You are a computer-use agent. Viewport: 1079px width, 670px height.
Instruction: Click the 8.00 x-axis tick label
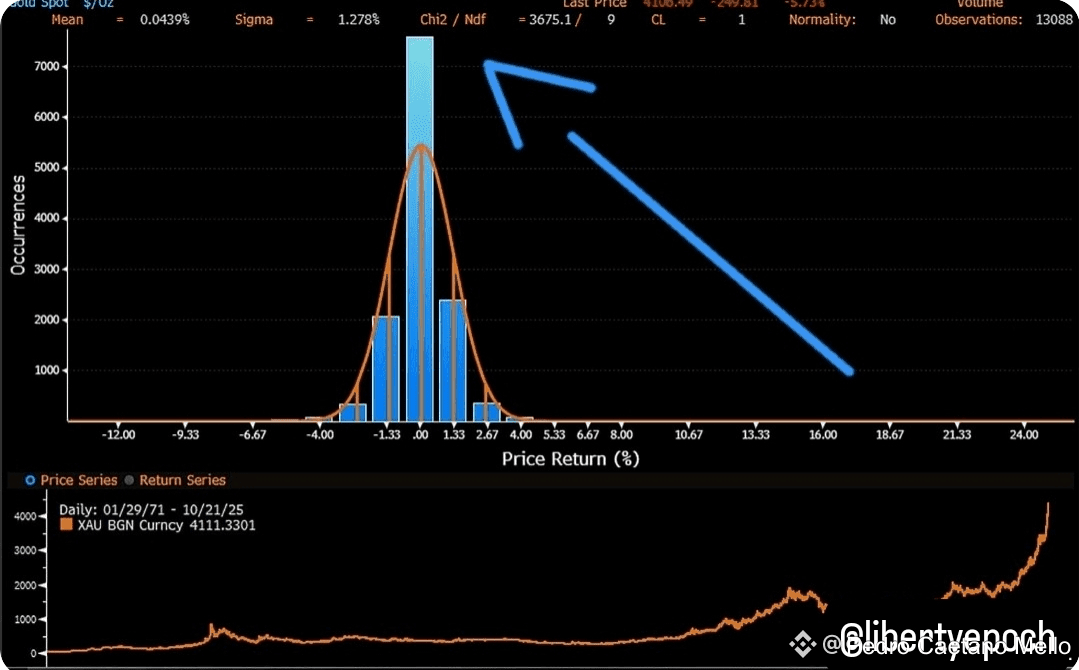(x=621, y=435)
